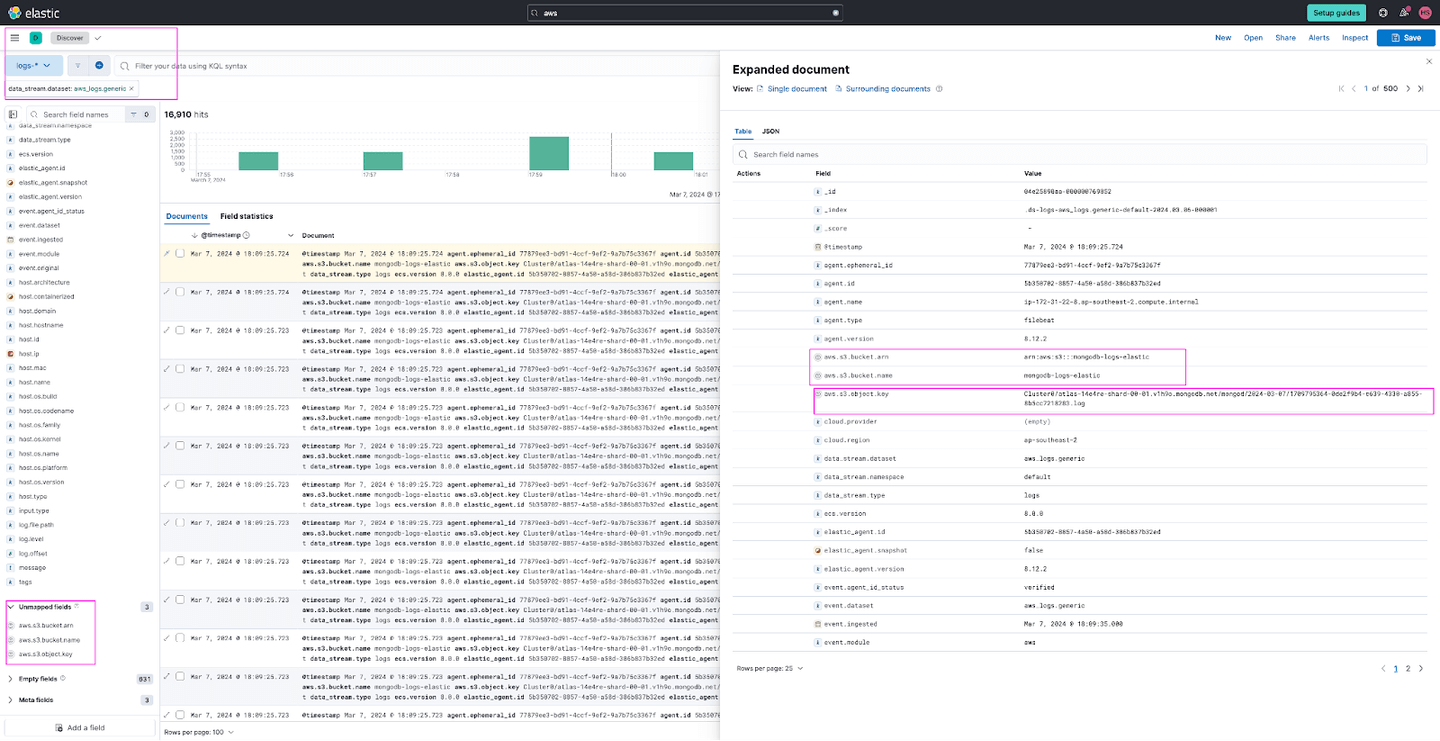Open Rows per page: 25 dropdown

(x=770, y=668)
